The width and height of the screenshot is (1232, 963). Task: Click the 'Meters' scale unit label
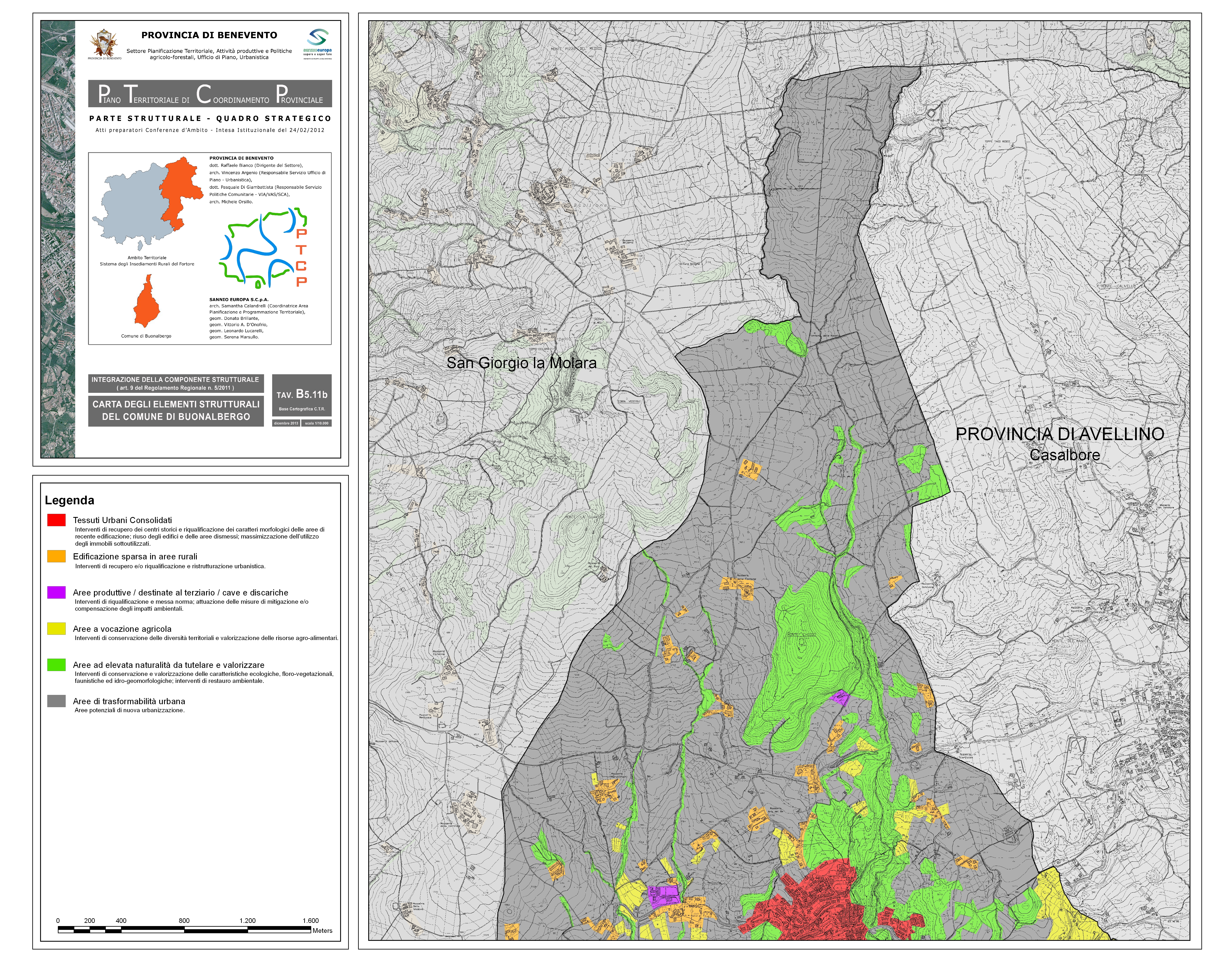[x=322, y=931]
